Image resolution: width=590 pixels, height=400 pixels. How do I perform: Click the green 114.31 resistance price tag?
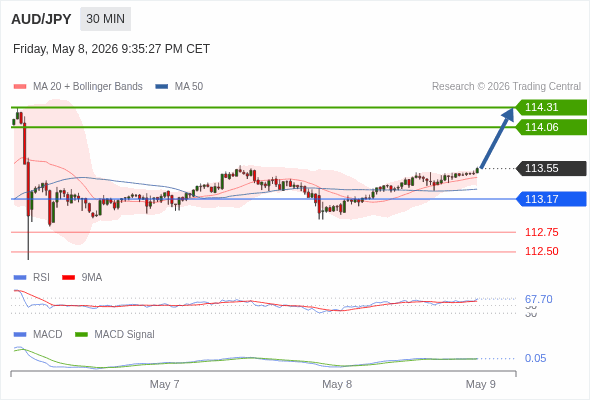(x=551, y=107)
